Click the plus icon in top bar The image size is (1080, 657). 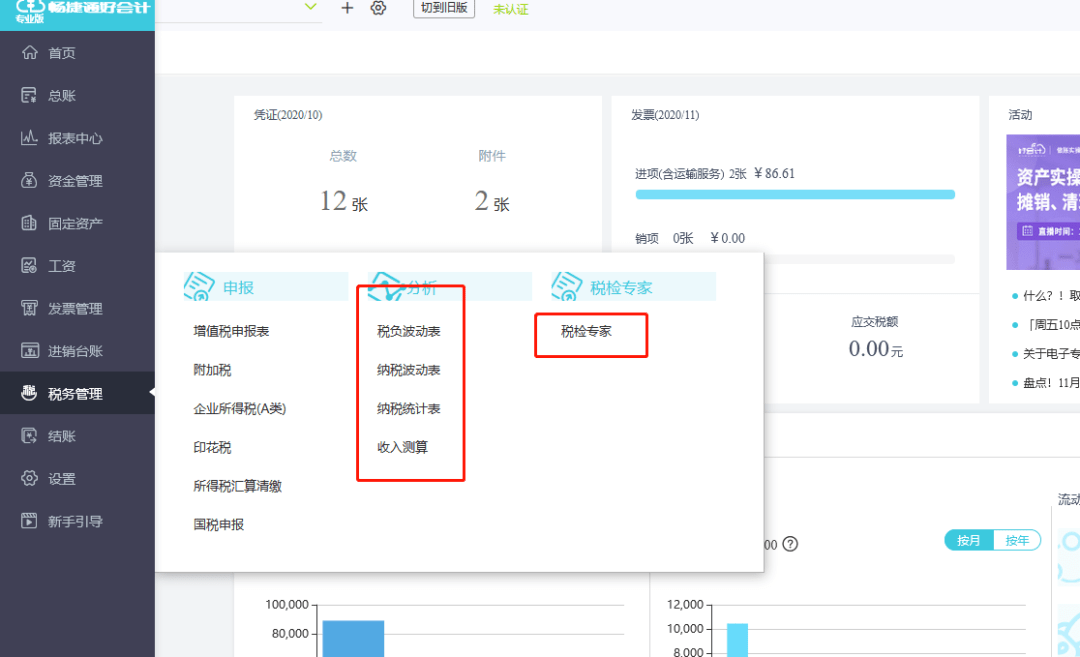click(x=347, y=8)
